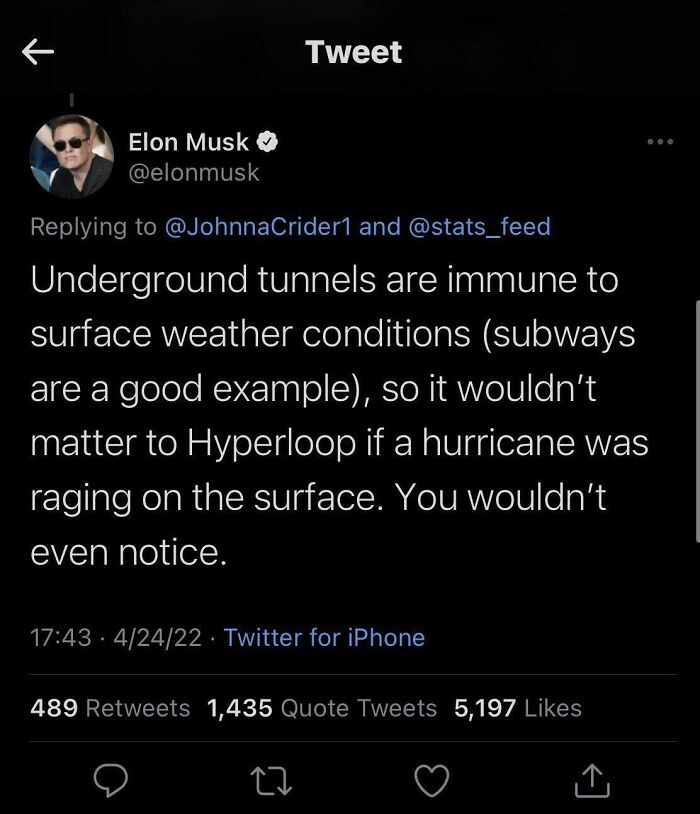View the 489 Retweets list
Image resolution: width=700 pixels, height=814 pixels.
pos(110,708)
